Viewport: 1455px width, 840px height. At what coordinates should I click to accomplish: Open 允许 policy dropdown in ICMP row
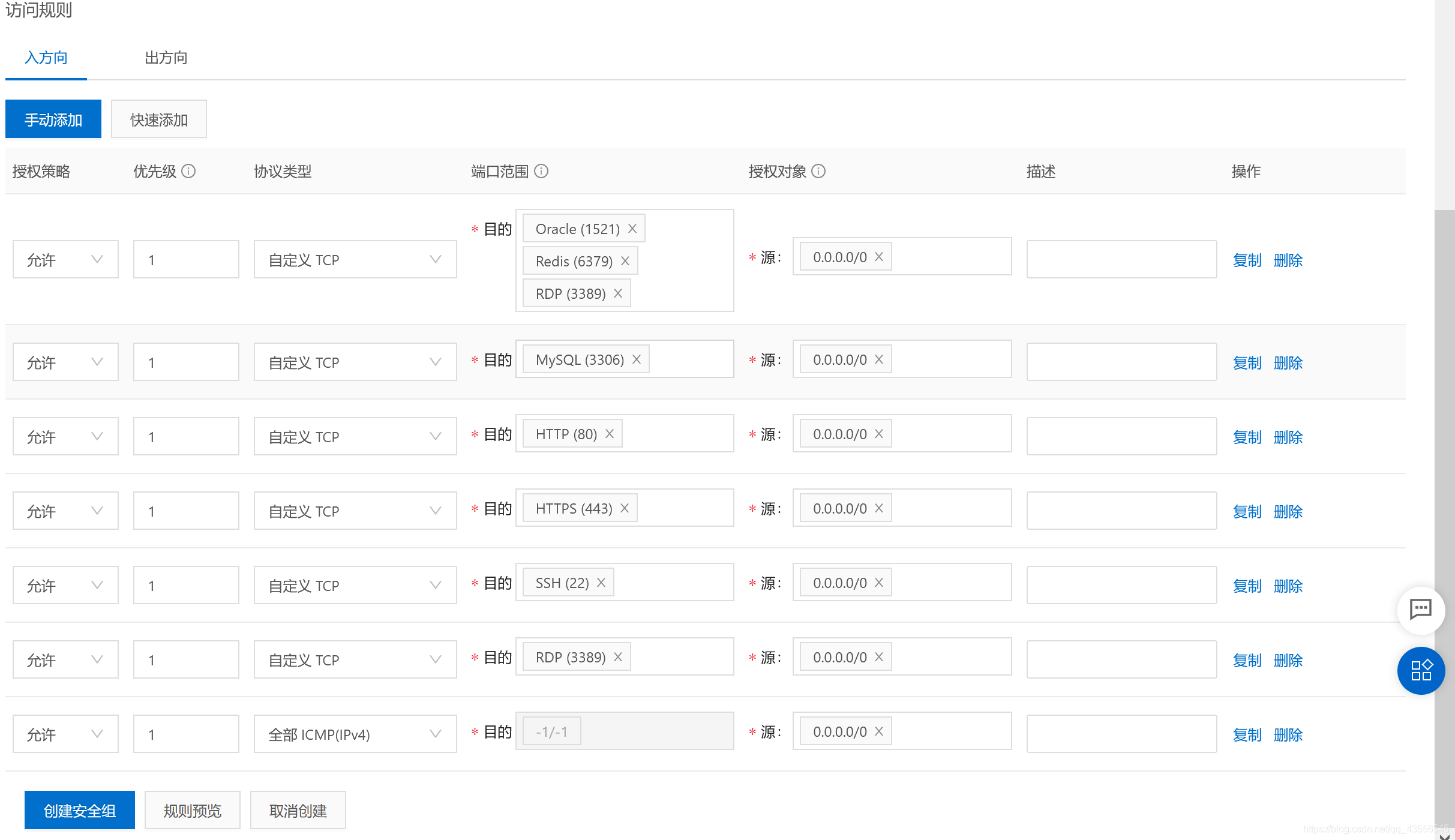(x=65, y=734)
